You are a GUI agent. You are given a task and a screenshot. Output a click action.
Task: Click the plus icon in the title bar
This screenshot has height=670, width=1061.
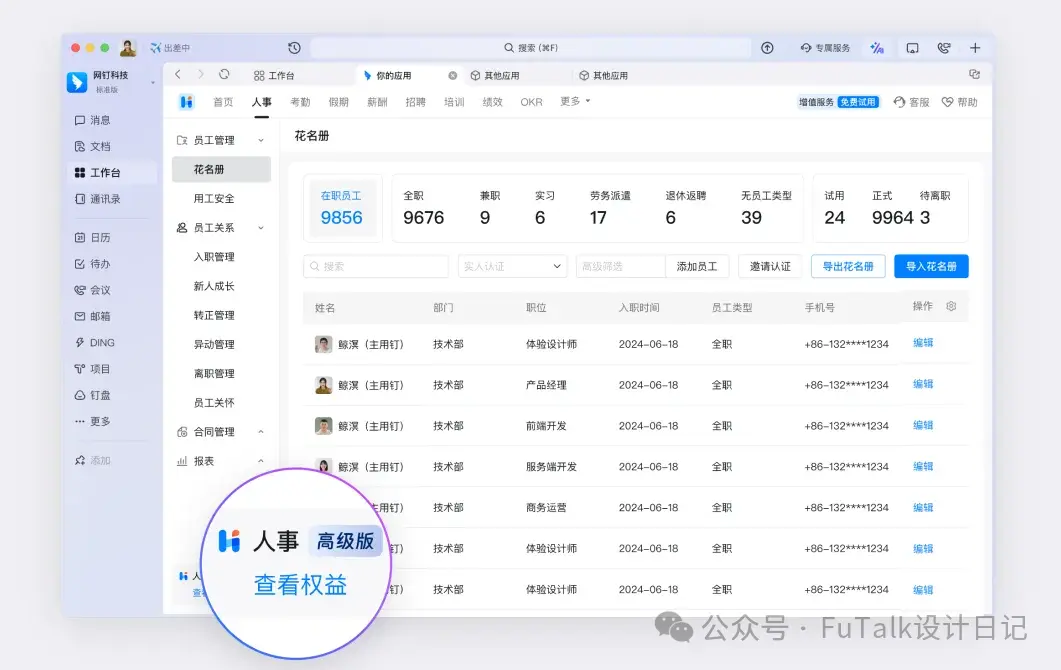coord(975,48)
